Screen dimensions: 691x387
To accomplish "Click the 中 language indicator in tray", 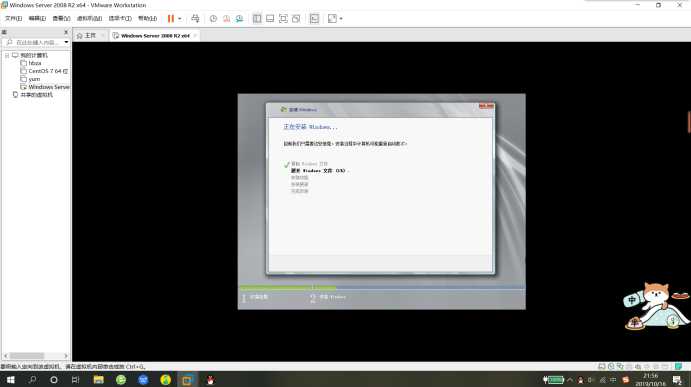I will click(x=613, y=380).
